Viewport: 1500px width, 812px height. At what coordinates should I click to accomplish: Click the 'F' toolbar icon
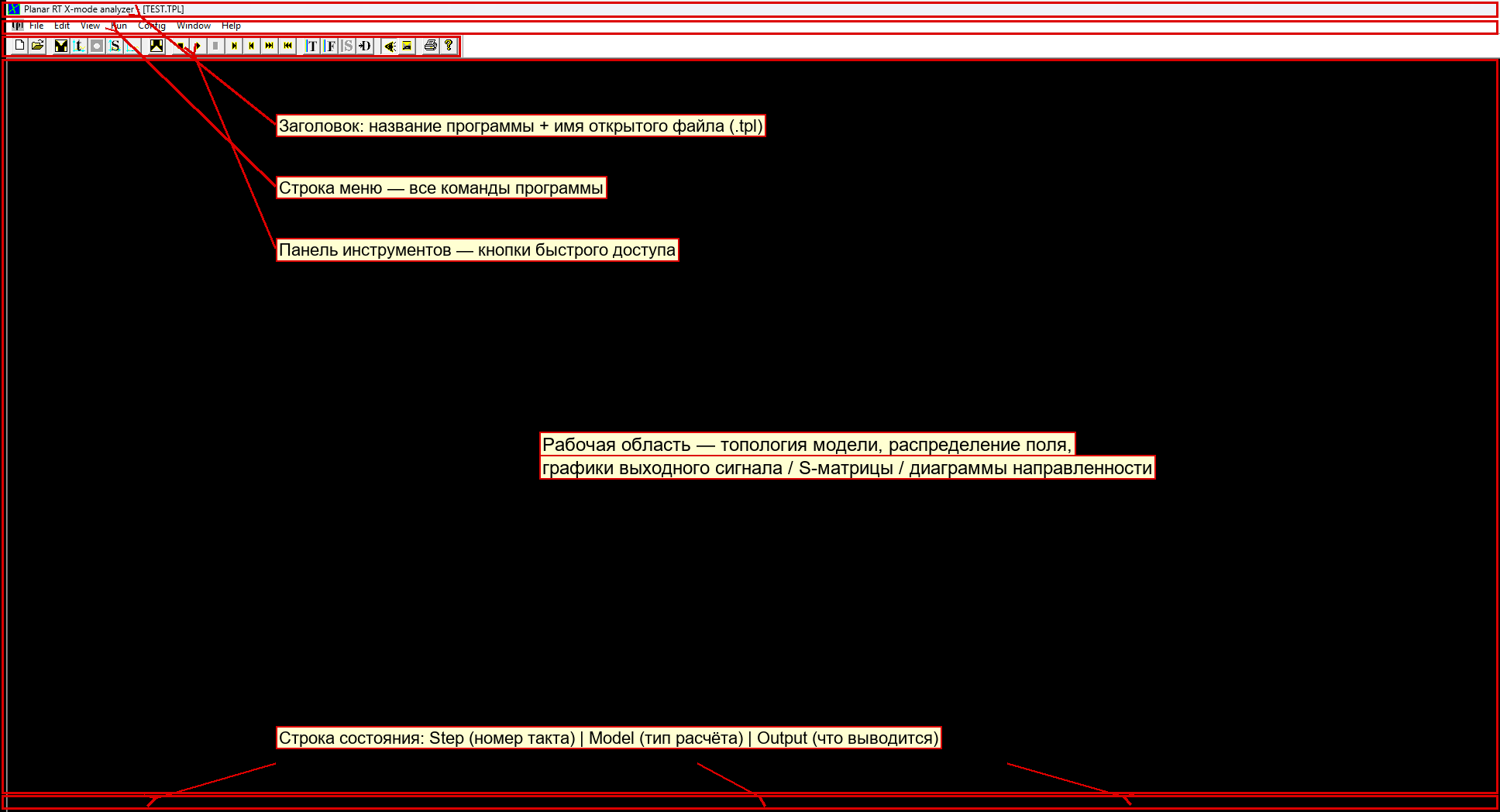point(330,46)
